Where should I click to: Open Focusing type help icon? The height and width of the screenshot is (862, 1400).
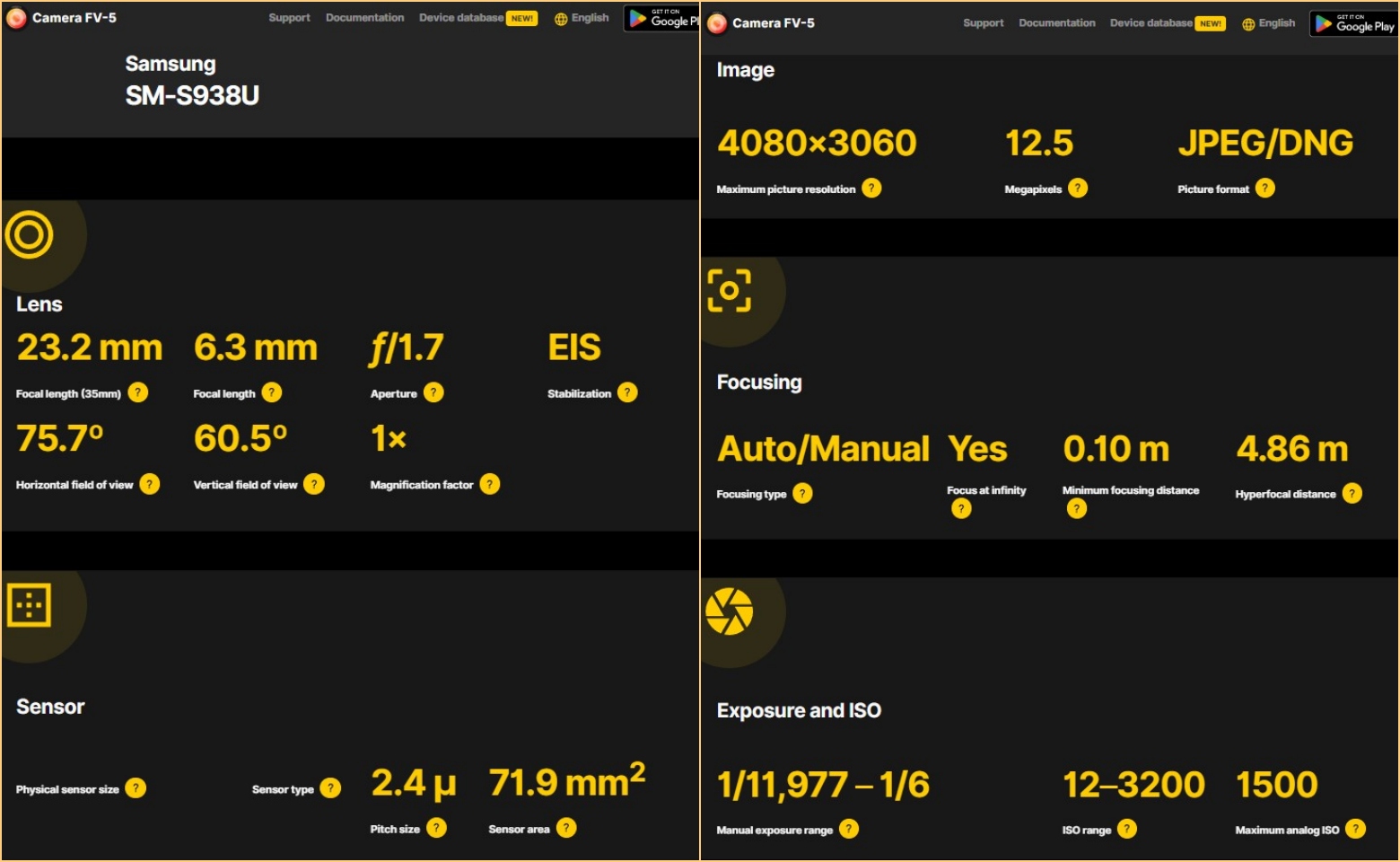tap(802, 493)
